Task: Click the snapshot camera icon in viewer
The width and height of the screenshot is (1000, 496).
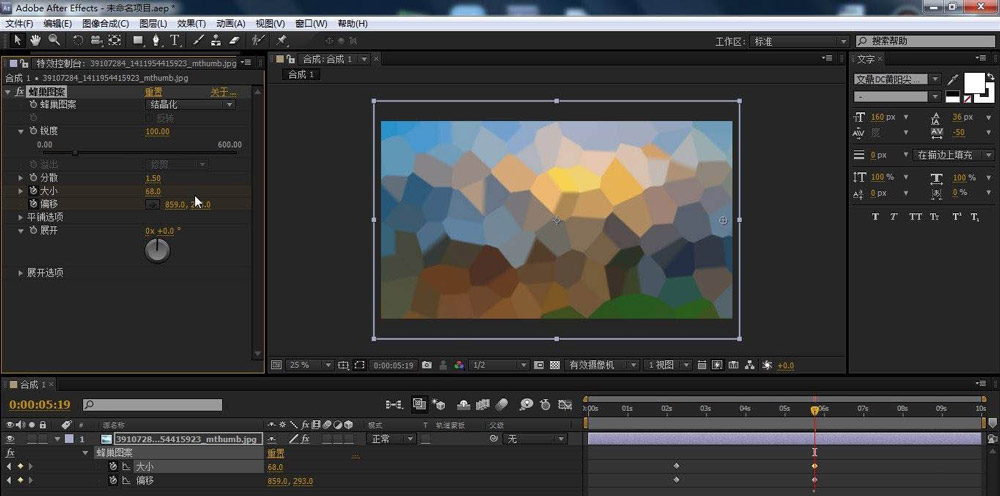Action: click(427, 365)
